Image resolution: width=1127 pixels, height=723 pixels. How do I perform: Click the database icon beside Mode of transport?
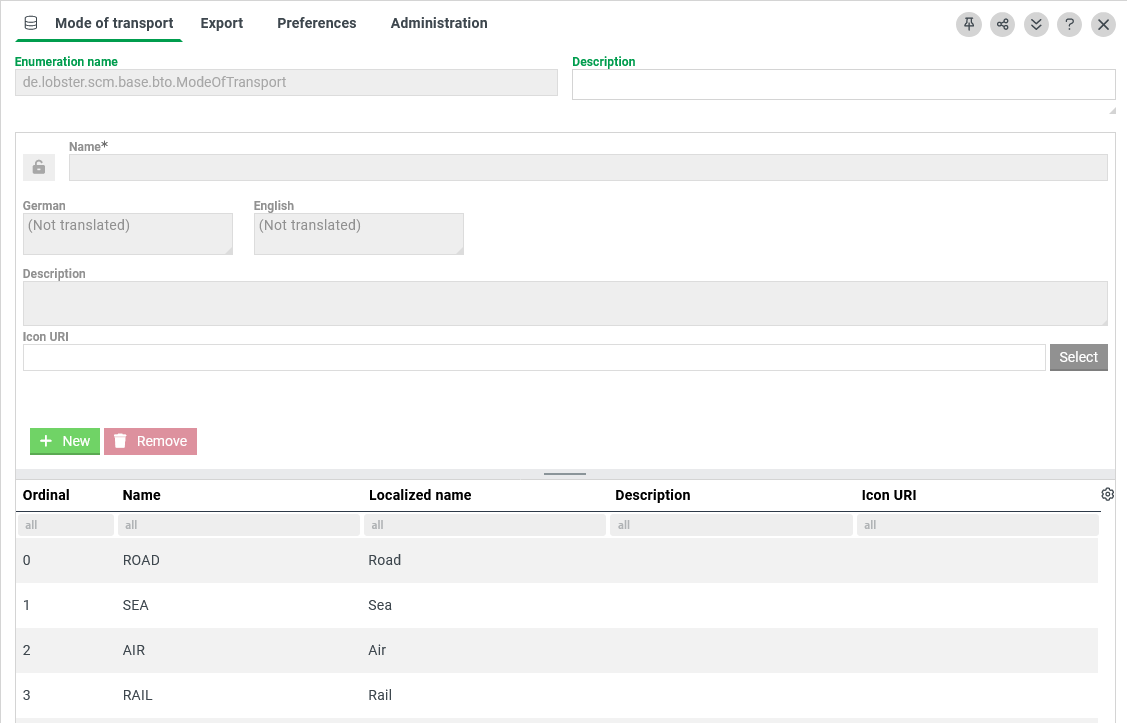(31, 23)
